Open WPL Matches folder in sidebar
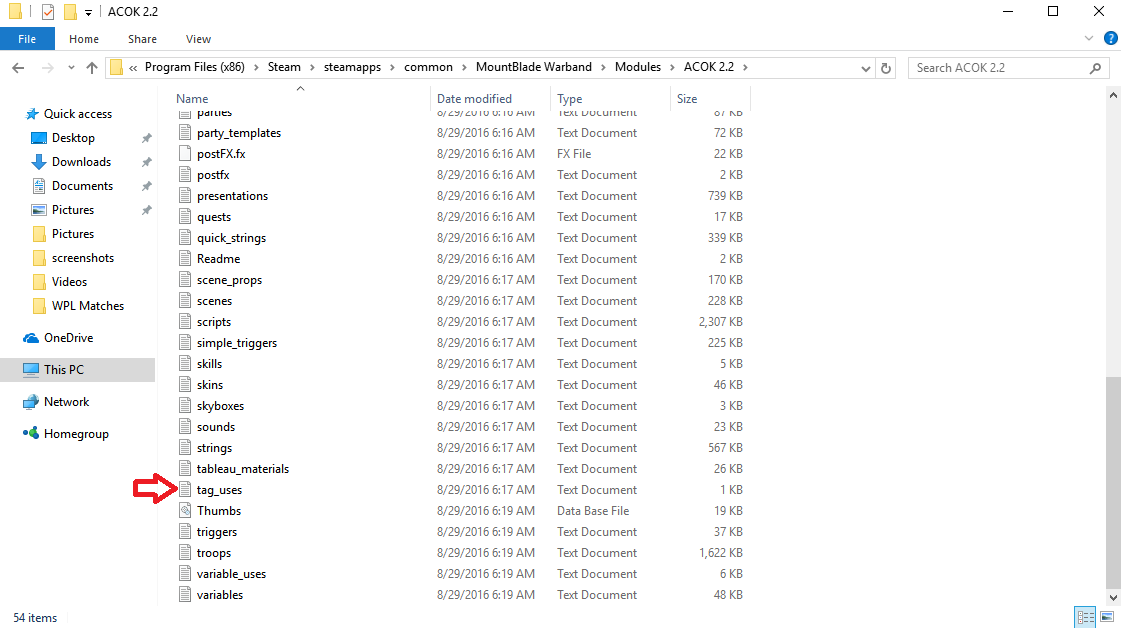Image resolution: width=1121 pixels, height=629 pixels. click(x=87, y=306)
